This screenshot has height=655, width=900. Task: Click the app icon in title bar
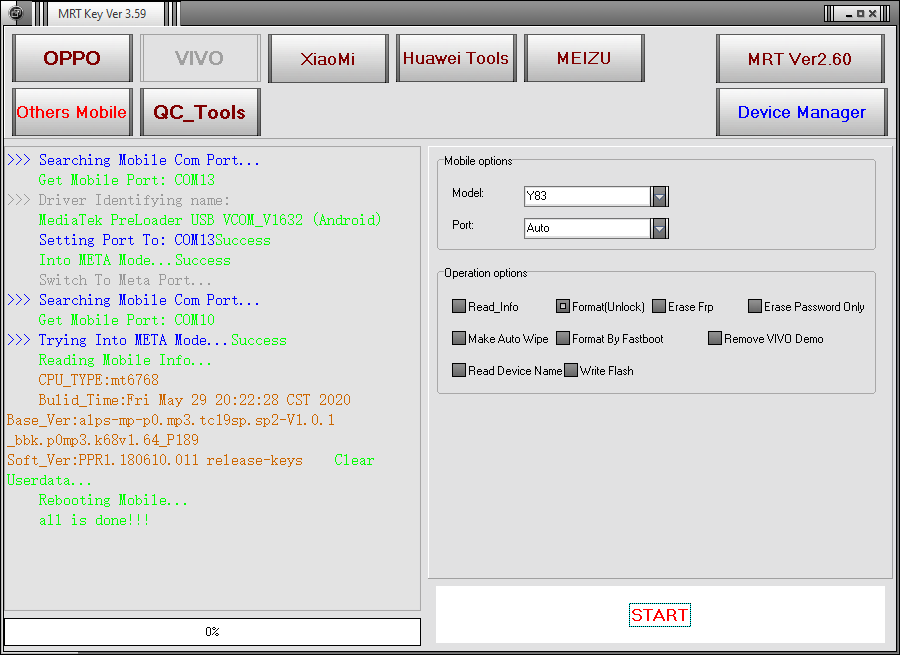pyautogui.click(x=16, y=13)
